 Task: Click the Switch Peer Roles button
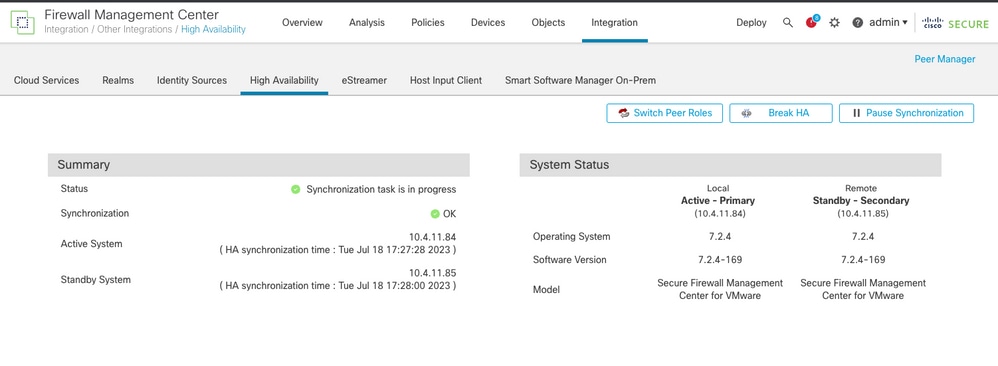point(664,113)
